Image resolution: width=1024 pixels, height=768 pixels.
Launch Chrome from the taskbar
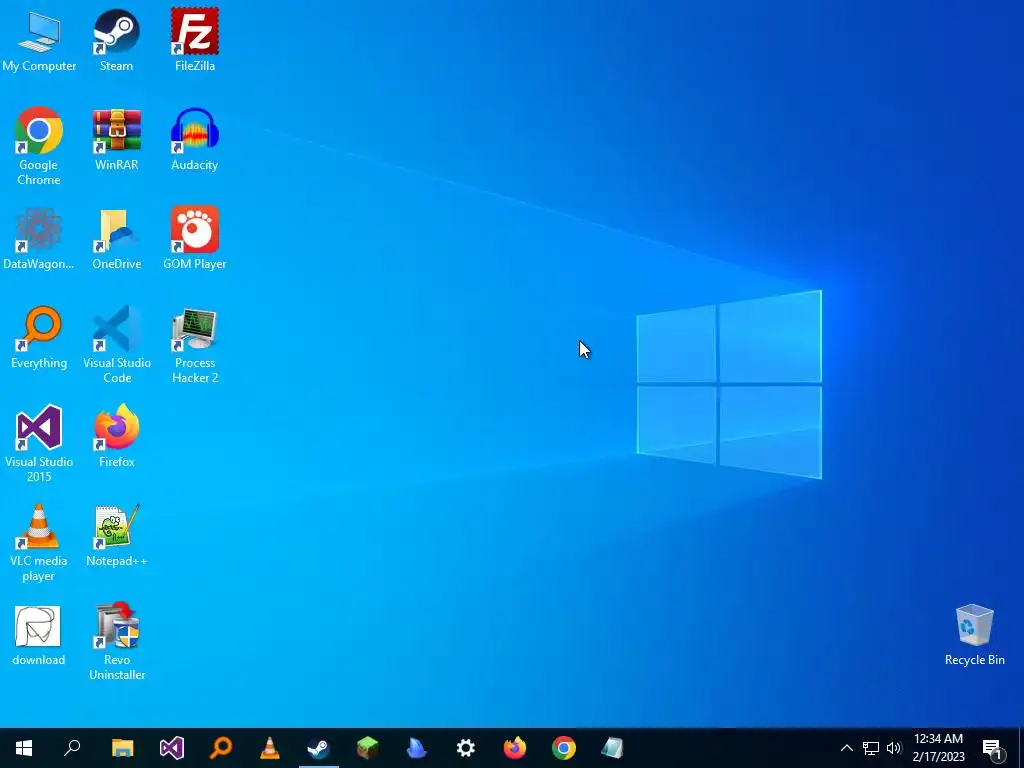pyautogui.click(x=564, y=748)
